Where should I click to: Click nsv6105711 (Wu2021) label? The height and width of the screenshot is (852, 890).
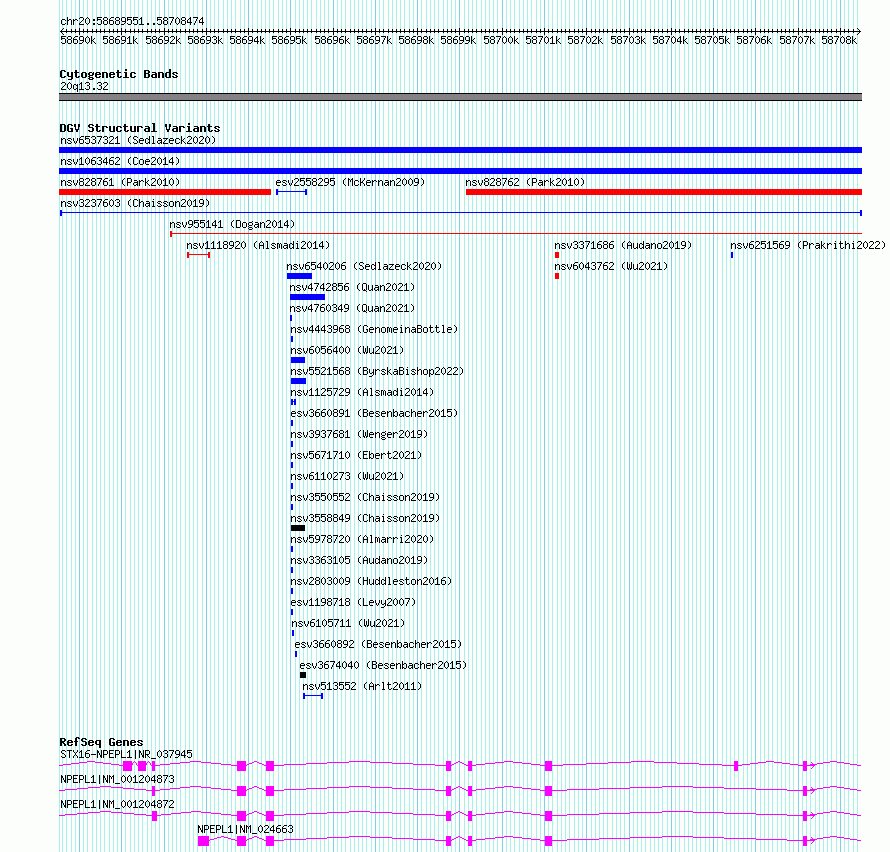click(348, 623)
